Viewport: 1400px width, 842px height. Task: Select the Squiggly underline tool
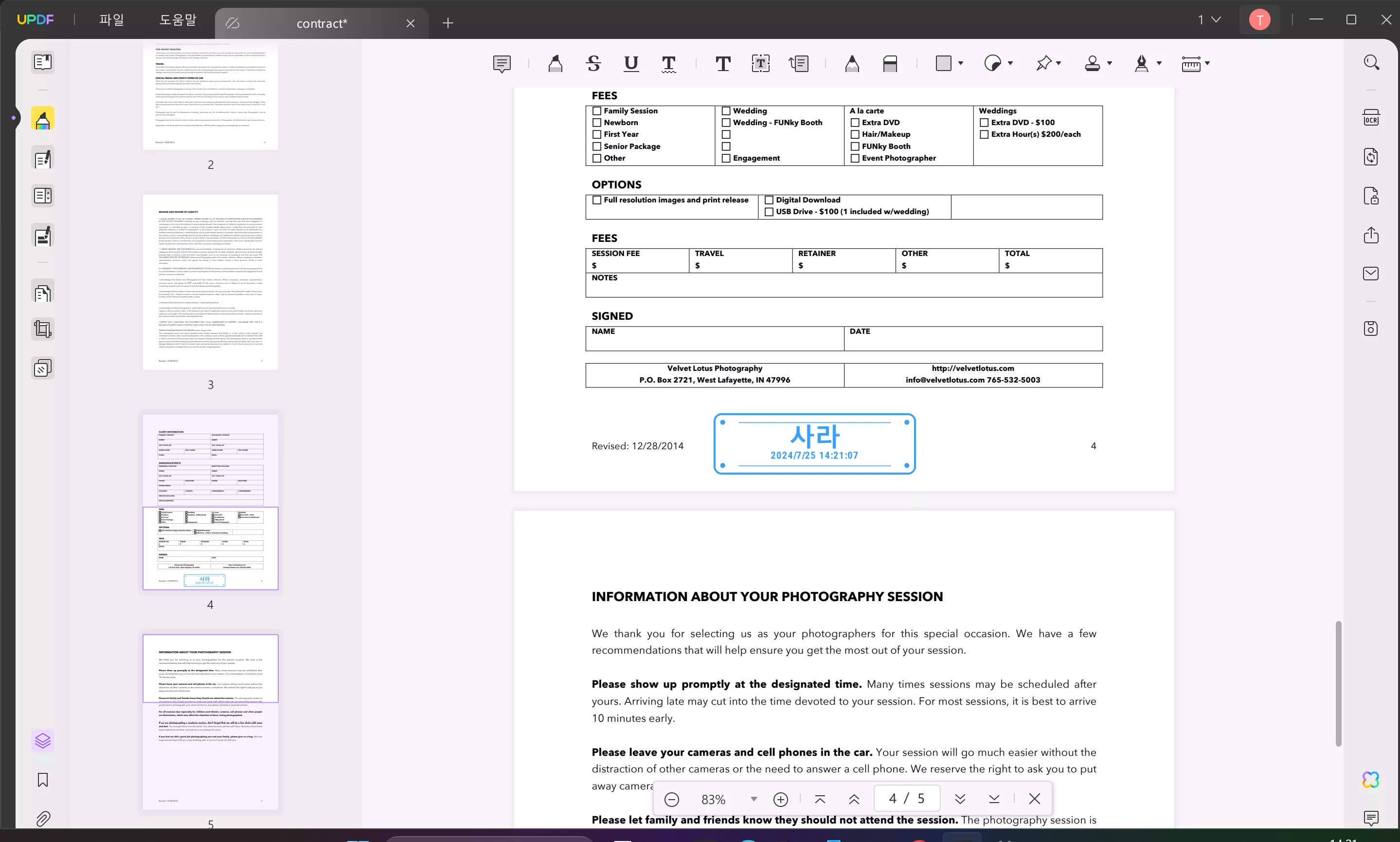tap(669, 64)
